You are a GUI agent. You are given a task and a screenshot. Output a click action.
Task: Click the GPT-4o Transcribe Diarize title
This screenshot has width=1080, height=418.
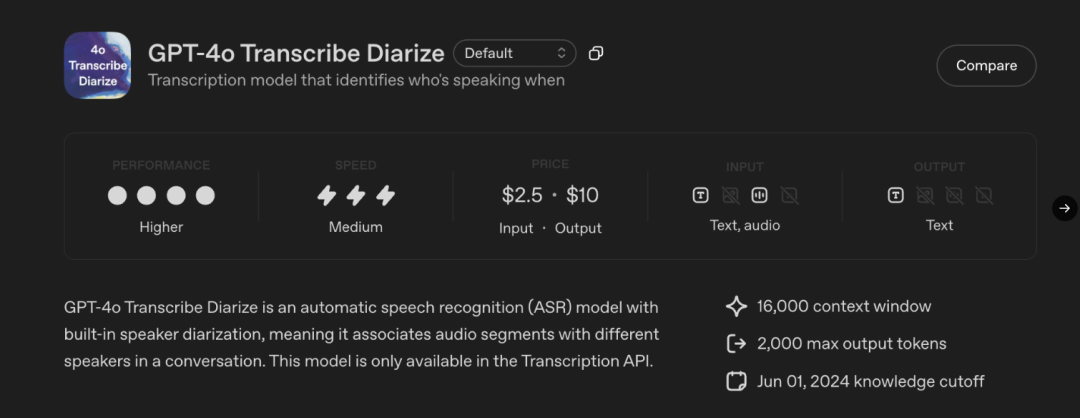click(x=296, y=53)
